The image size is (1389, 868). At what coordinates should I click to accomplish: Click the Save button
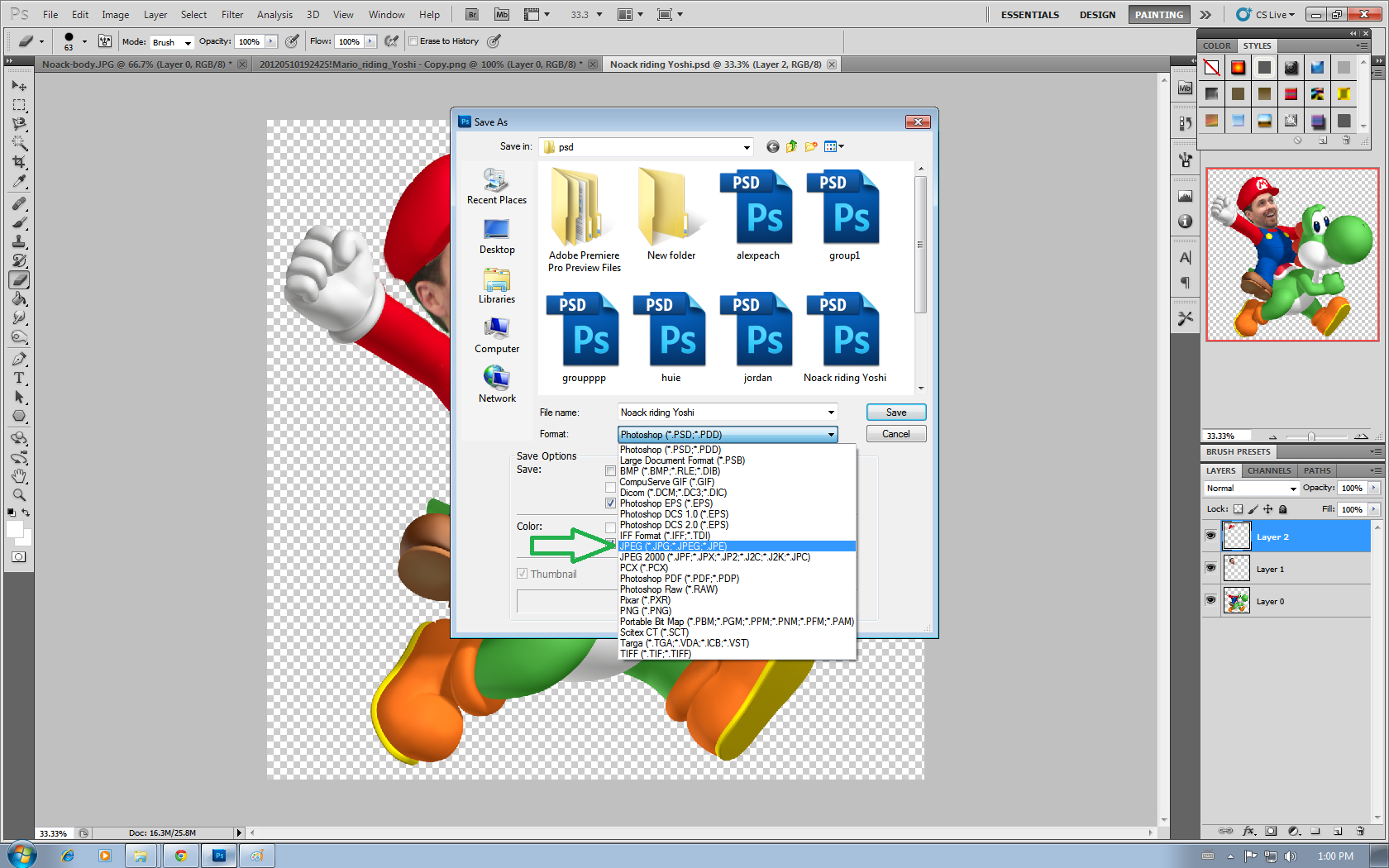[x=896, y=413]
